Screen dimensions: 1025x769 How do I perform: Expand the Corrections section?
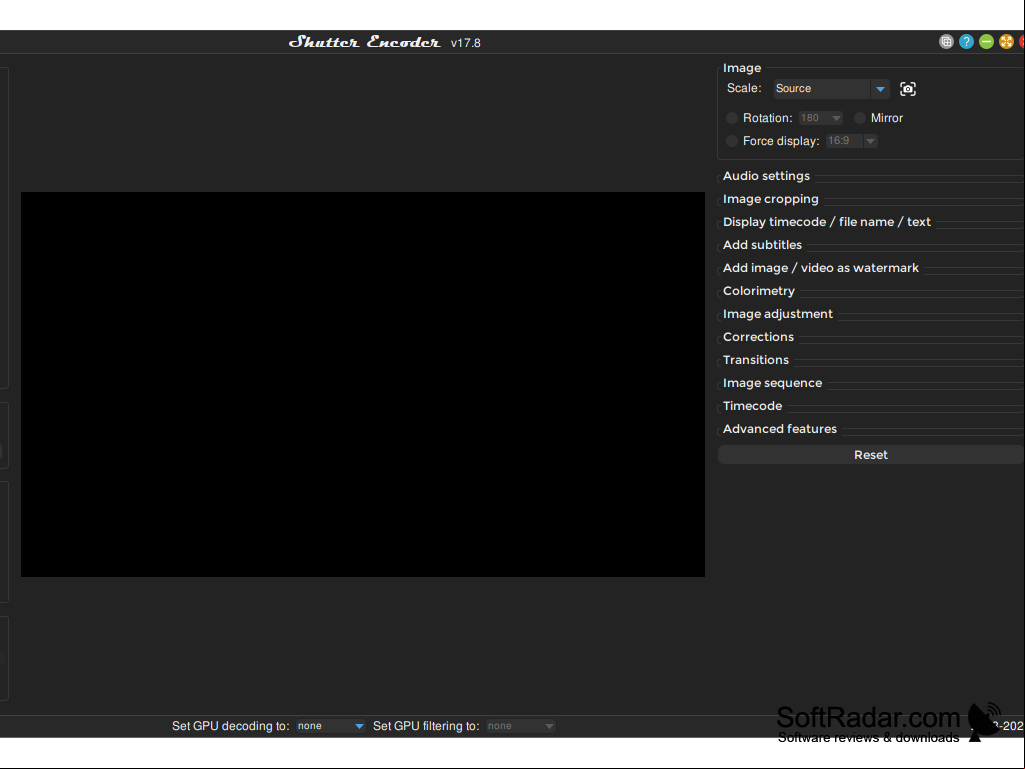(x=758, y=337)
